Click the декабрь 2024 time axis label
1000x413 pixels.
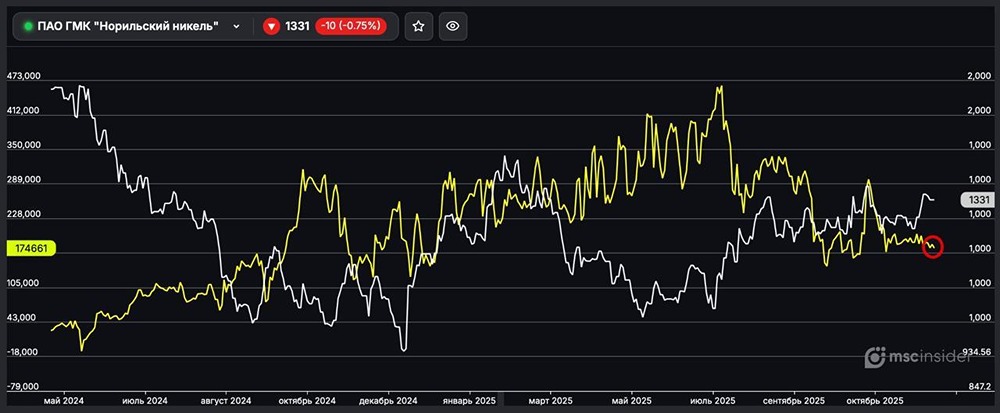pyautogui.click(x=388, y=401)
